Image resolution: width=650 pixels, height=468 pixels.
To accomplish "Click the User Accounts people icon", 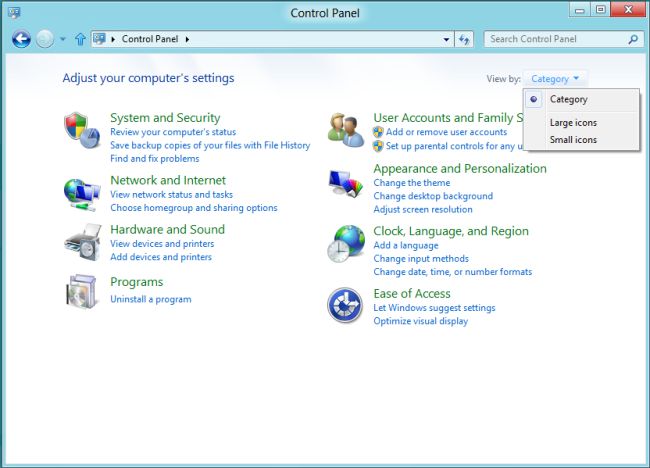I will (346, 130).
